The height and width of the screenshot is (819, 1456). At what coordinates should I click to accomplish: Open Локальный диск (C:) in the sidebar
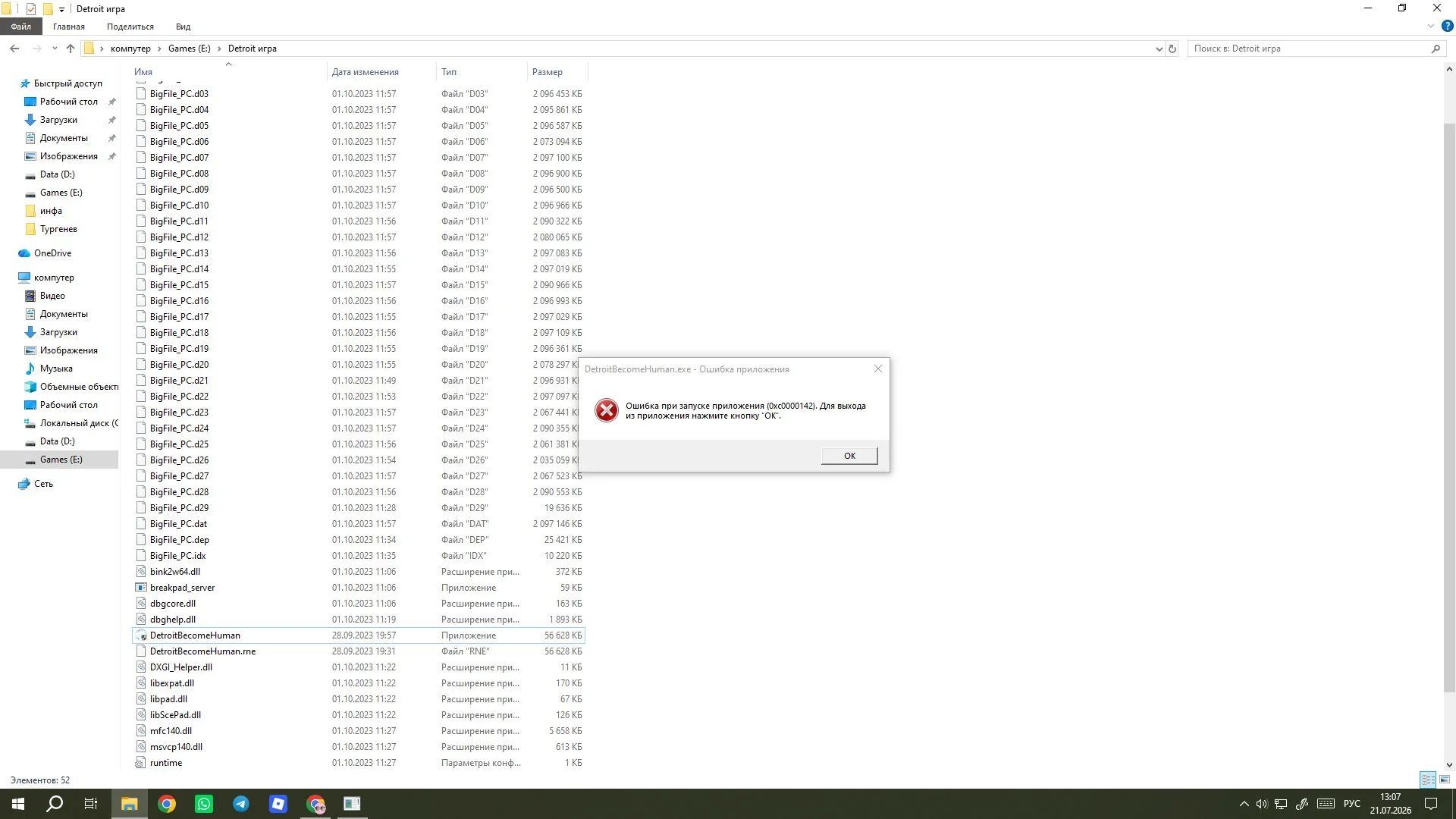79,423
